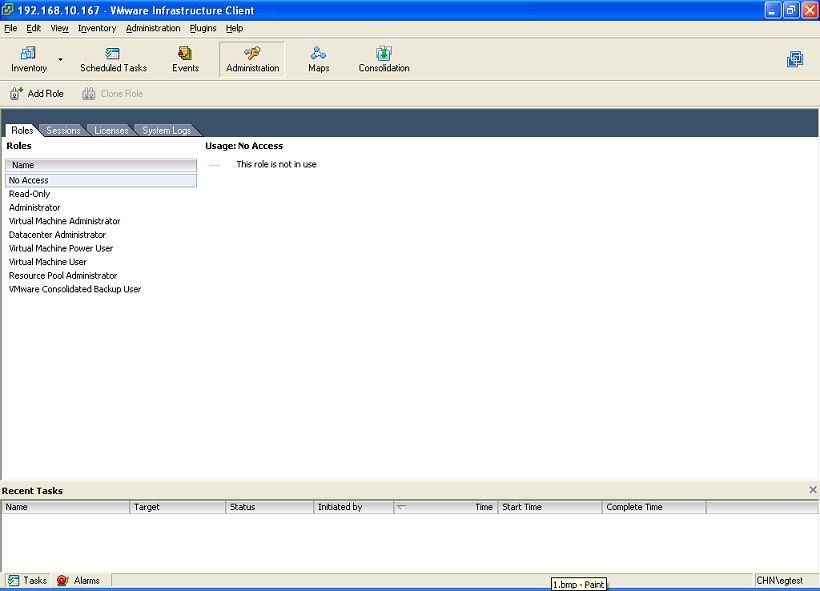Open the Inventory menu

coord(97,28)
